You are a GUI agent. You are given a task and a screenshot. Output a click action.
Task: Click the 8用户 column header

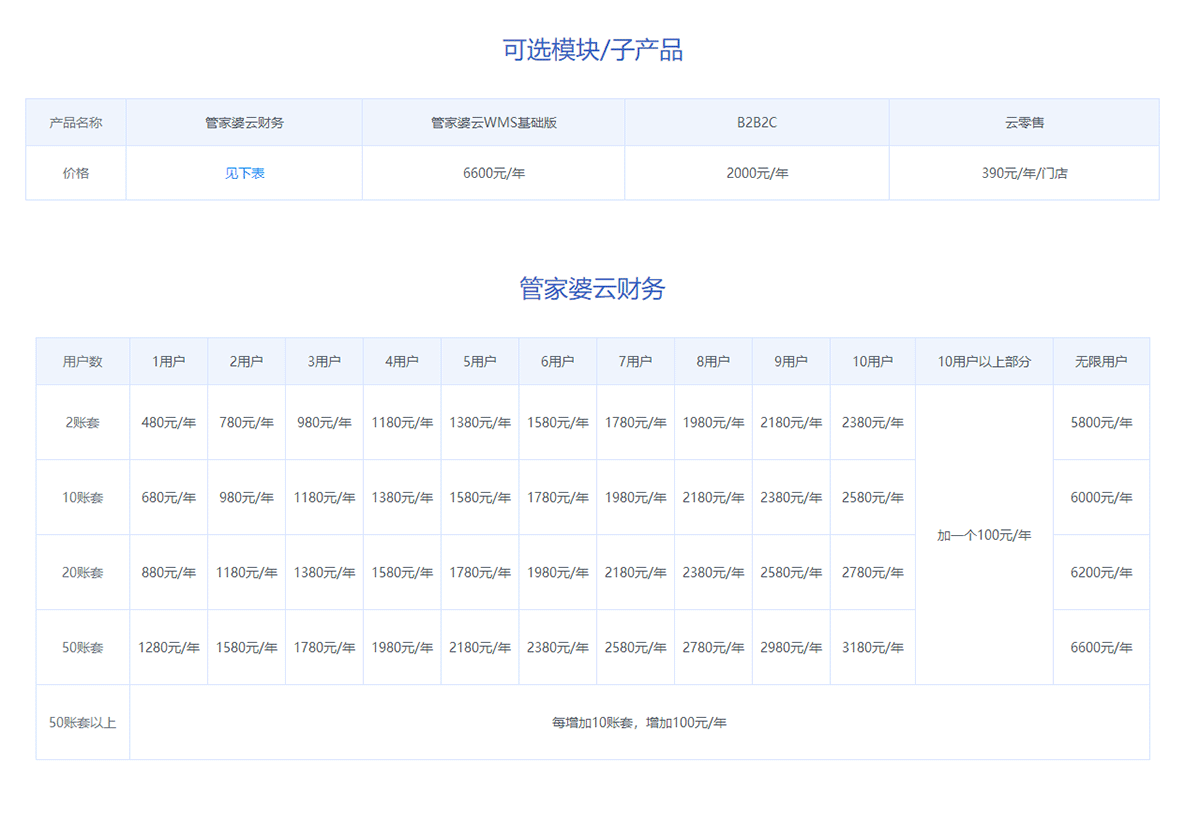713,362
